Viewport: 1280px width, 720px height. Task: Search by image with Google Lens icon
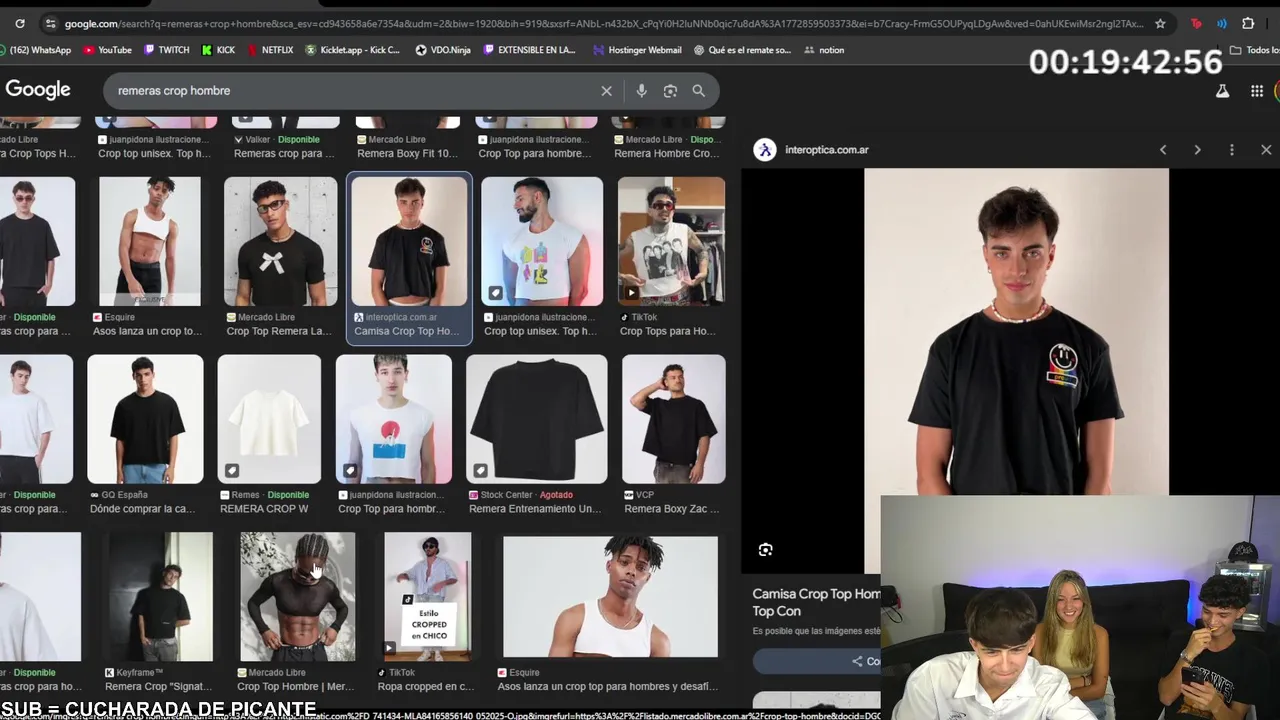tap(670, 91)
